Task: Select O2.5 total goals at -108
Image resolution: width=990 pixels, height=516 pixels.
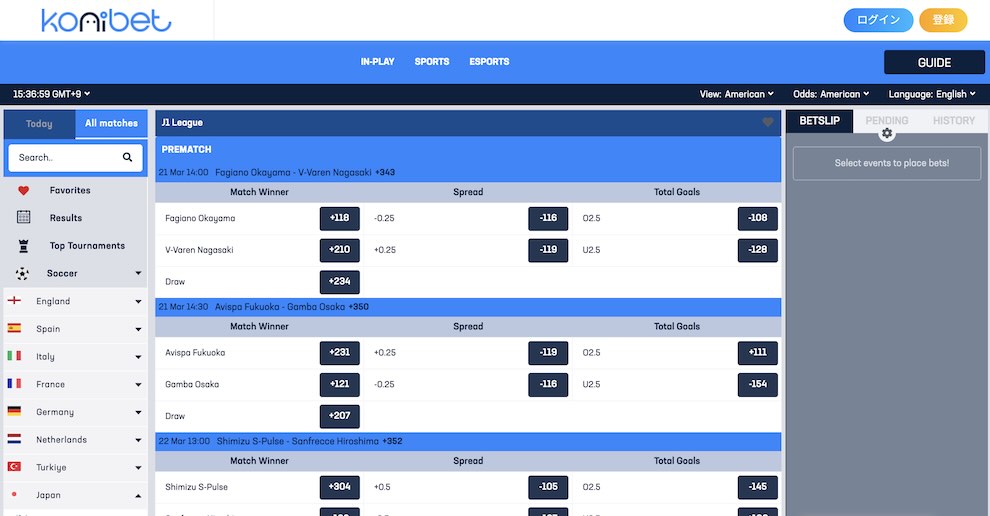Action: tap(758, 219)
